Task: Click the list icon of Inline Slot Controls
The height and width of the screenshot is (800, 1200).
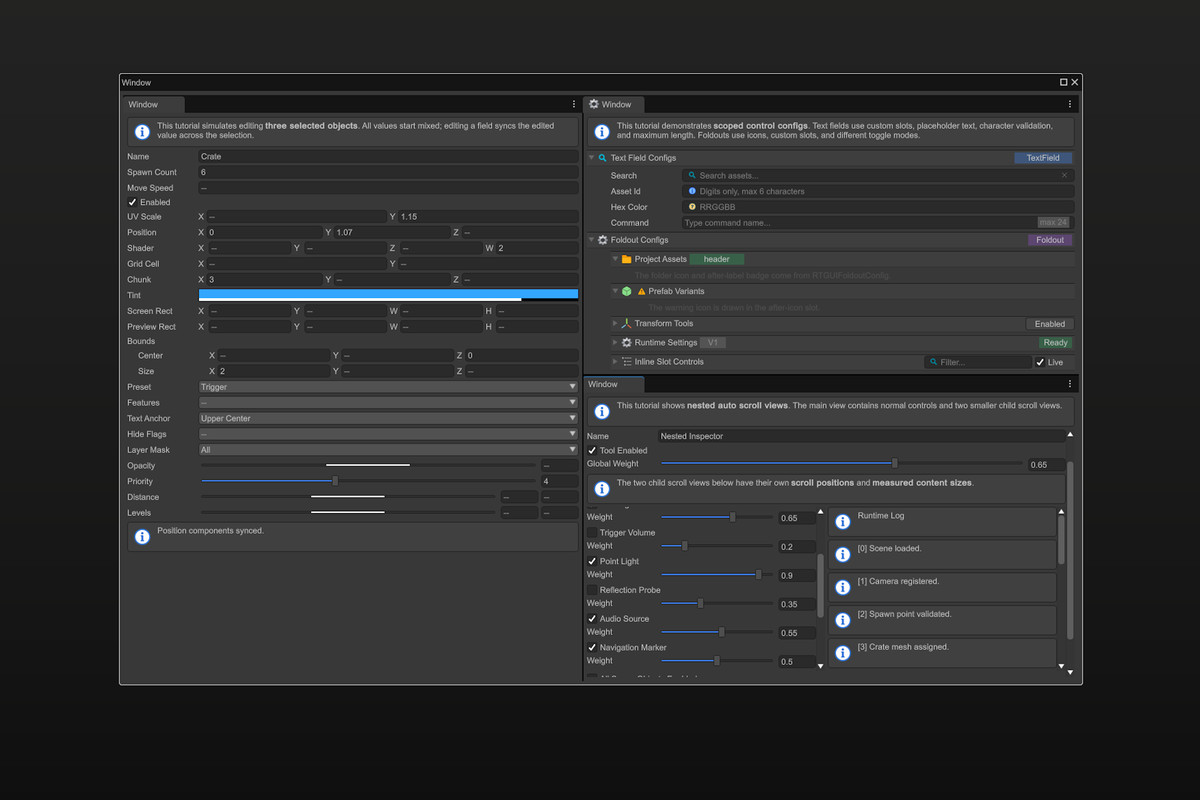Action: [627, 362]
